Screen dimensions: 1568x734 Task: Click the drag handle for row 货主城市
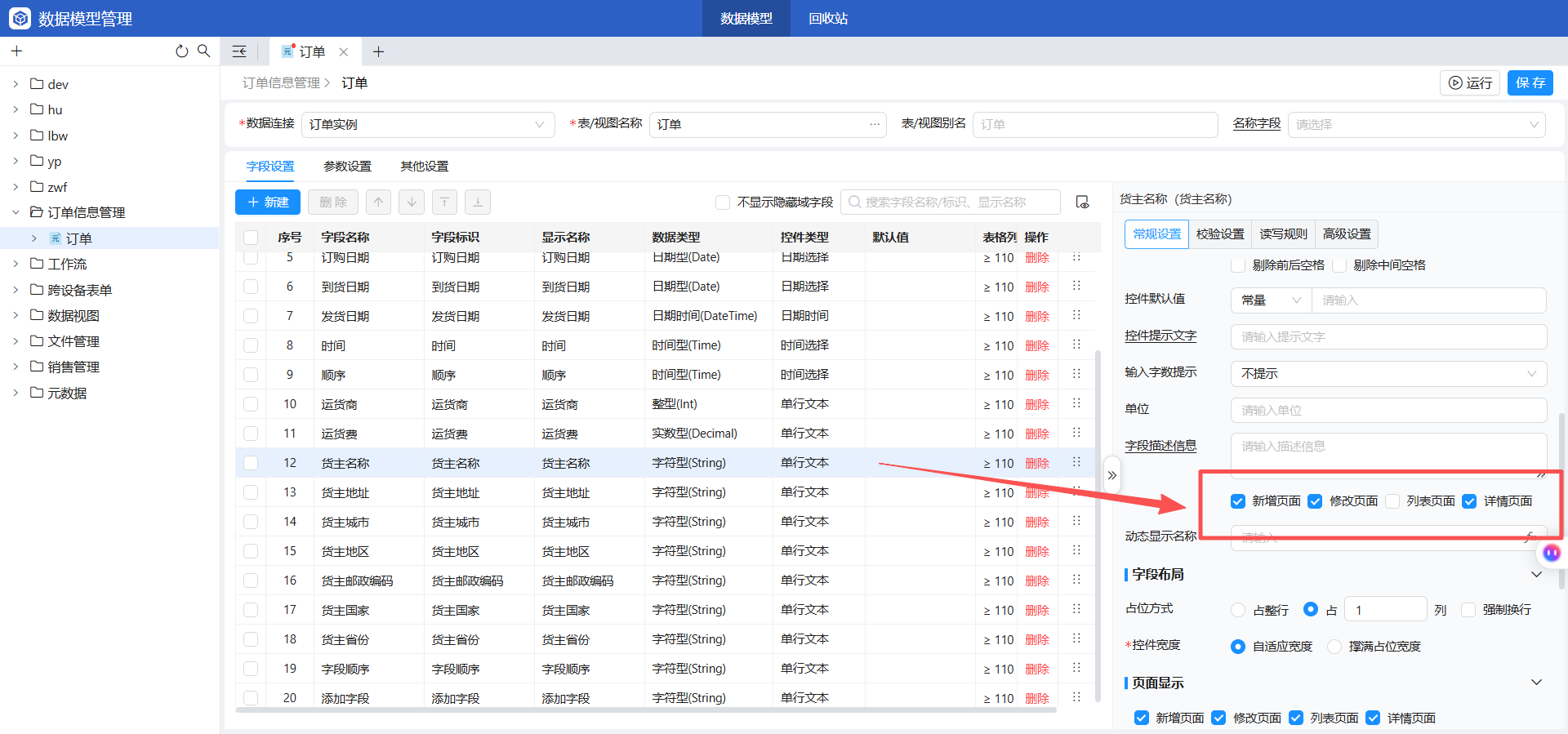point(1076,521)
